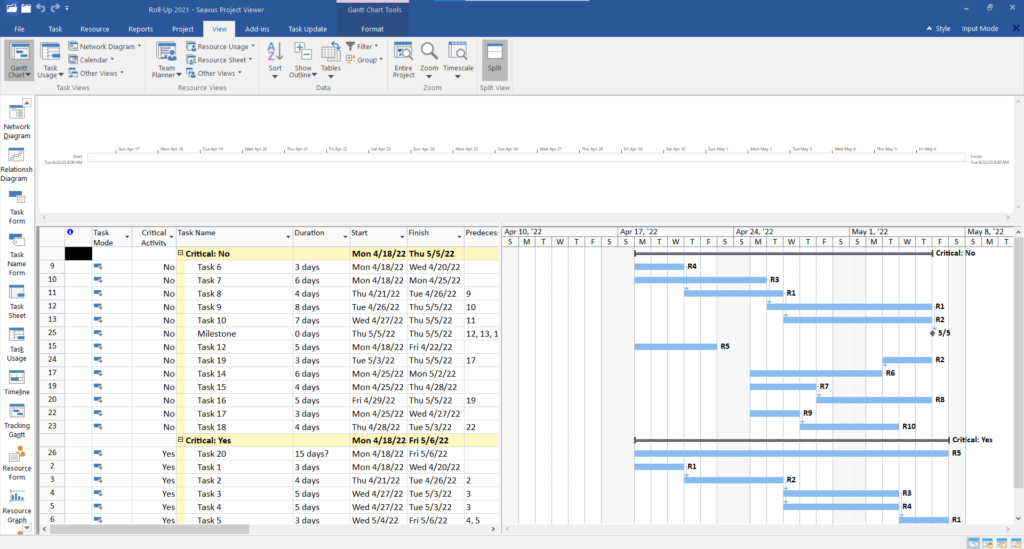
Task: Open Task Usage in side bar
Action: 17,345
